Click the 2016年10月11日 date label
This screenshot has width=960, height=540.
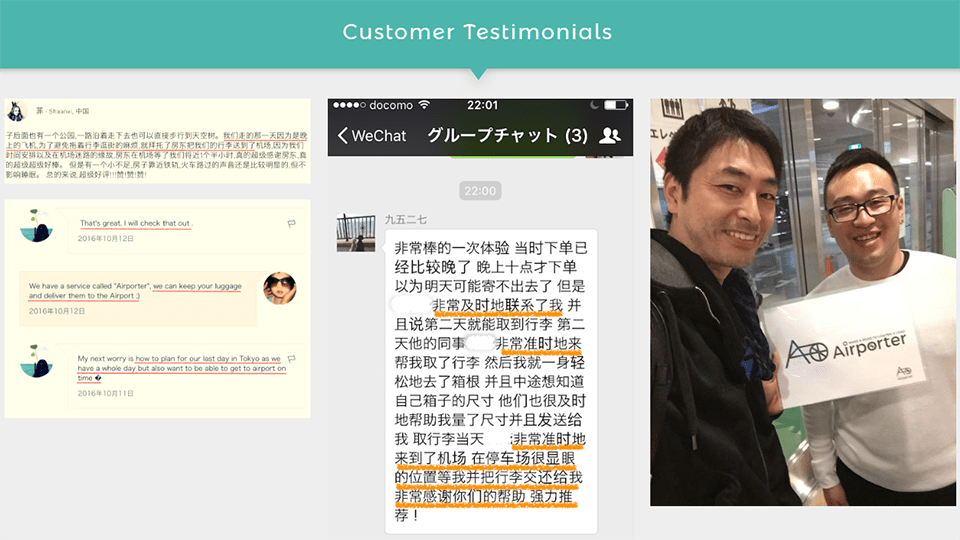(105, 393)
